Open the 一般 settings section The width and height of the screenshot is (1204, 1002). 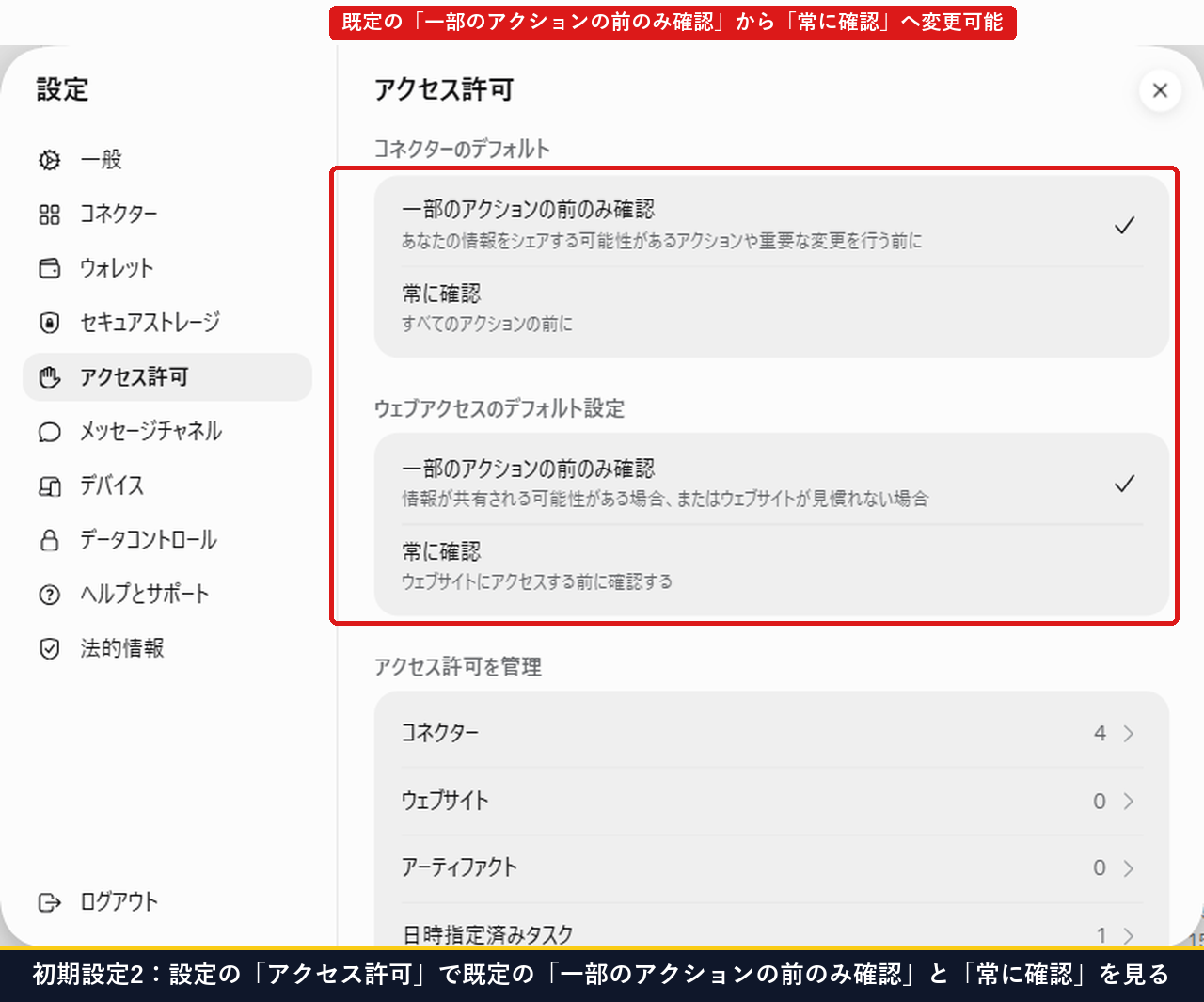(x=167, y=160)
